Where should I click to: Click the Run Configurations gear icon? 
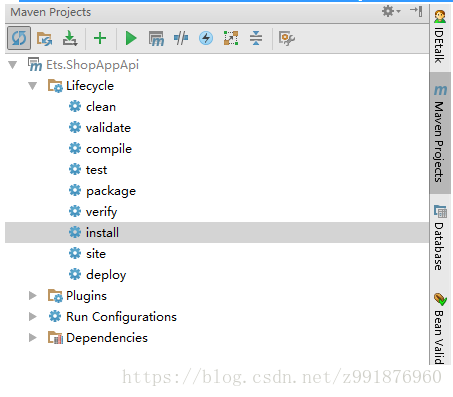coord(55,316)
